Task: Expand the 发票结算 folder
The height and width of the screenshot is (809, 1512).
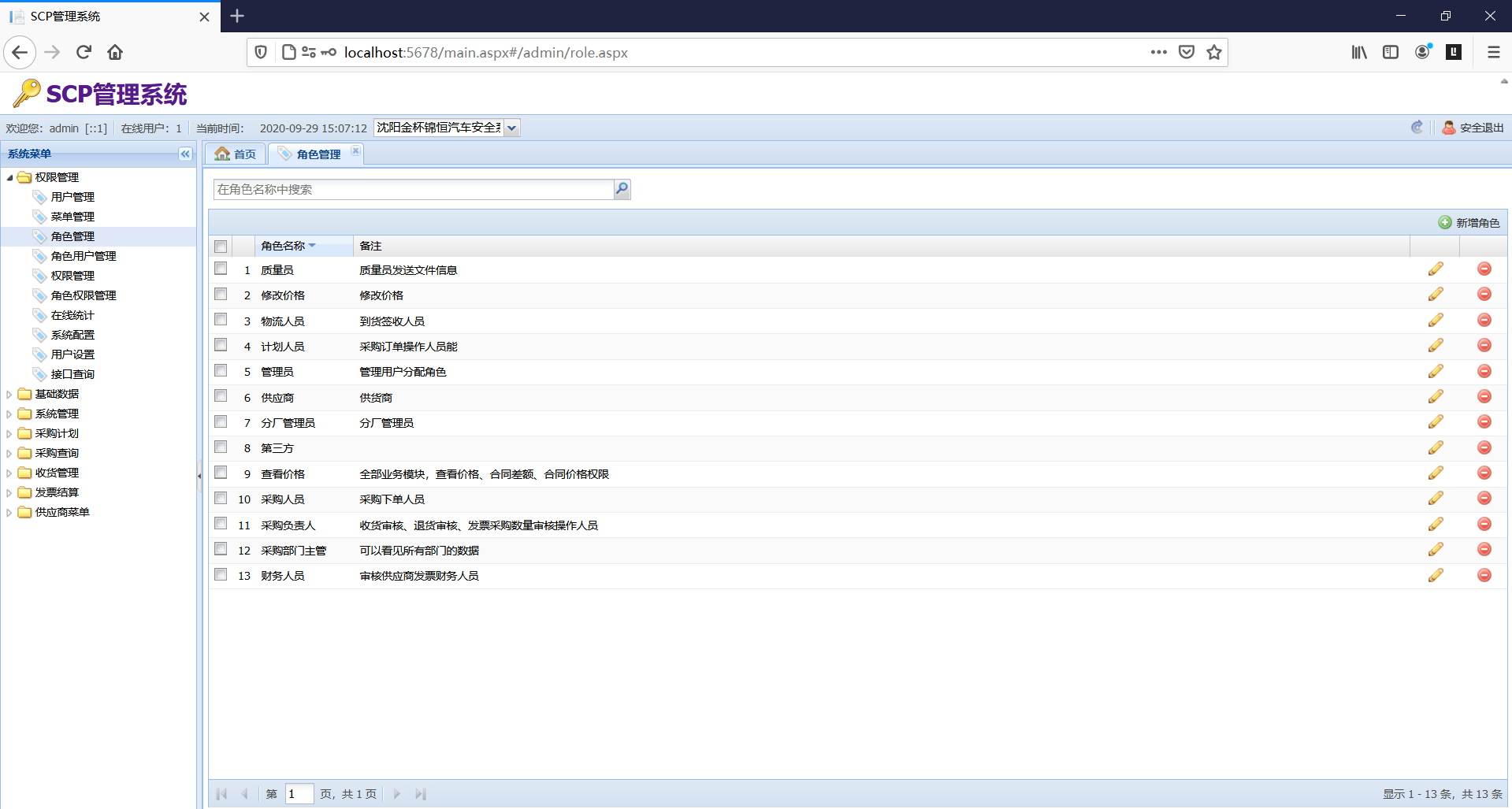Action: click(x=9, y=492)
